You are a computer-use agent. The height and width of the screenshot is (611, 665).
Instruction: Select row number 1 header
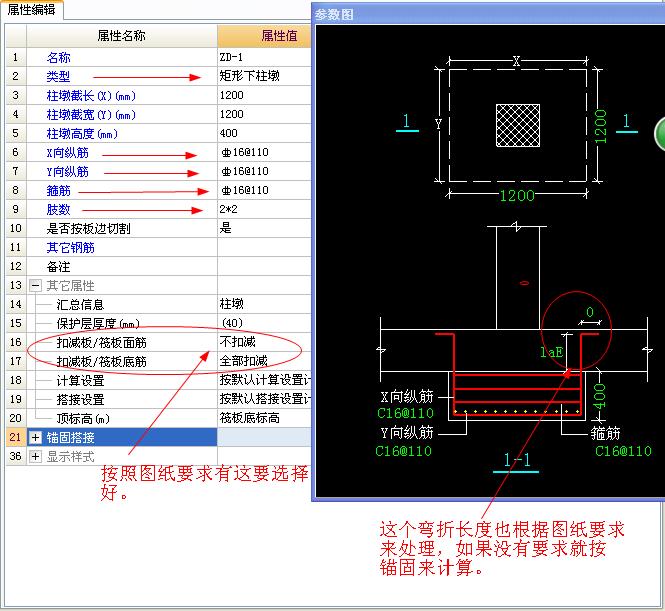[16, 57]
